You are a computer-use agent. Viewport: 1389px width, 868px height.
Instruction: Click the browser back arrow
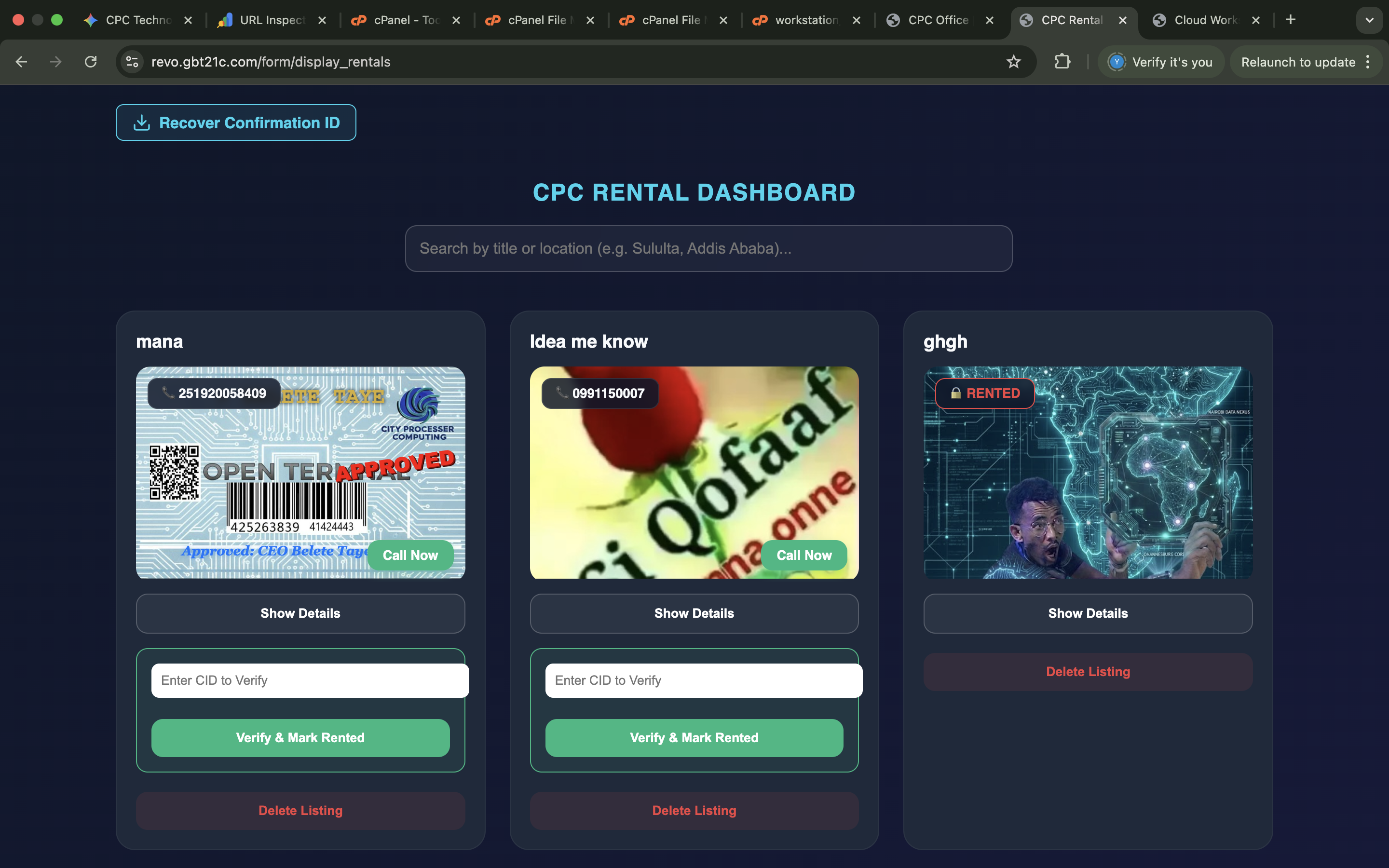point(21,61)
